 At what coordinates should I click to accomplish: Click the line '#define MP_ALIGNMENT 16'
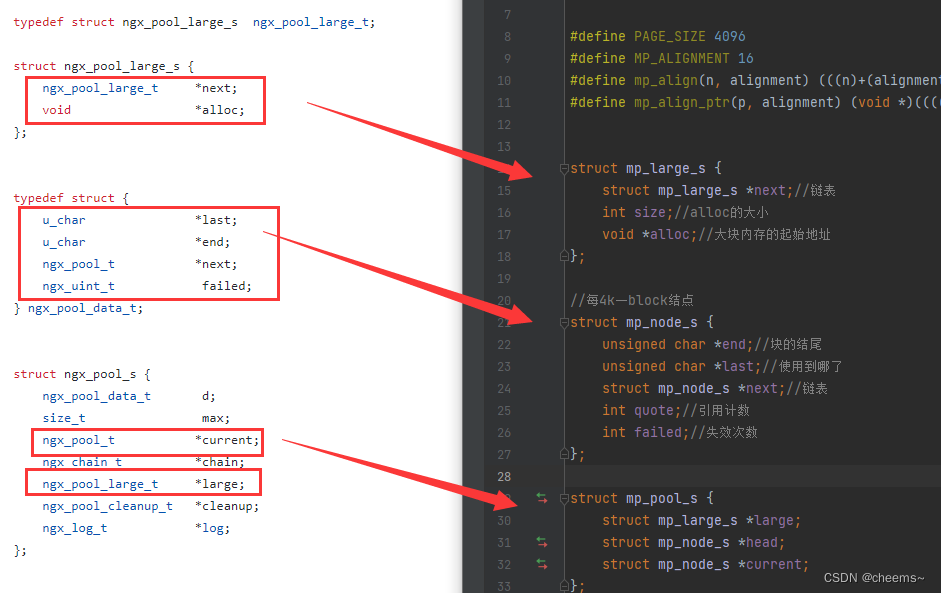[x=661, y=58]
